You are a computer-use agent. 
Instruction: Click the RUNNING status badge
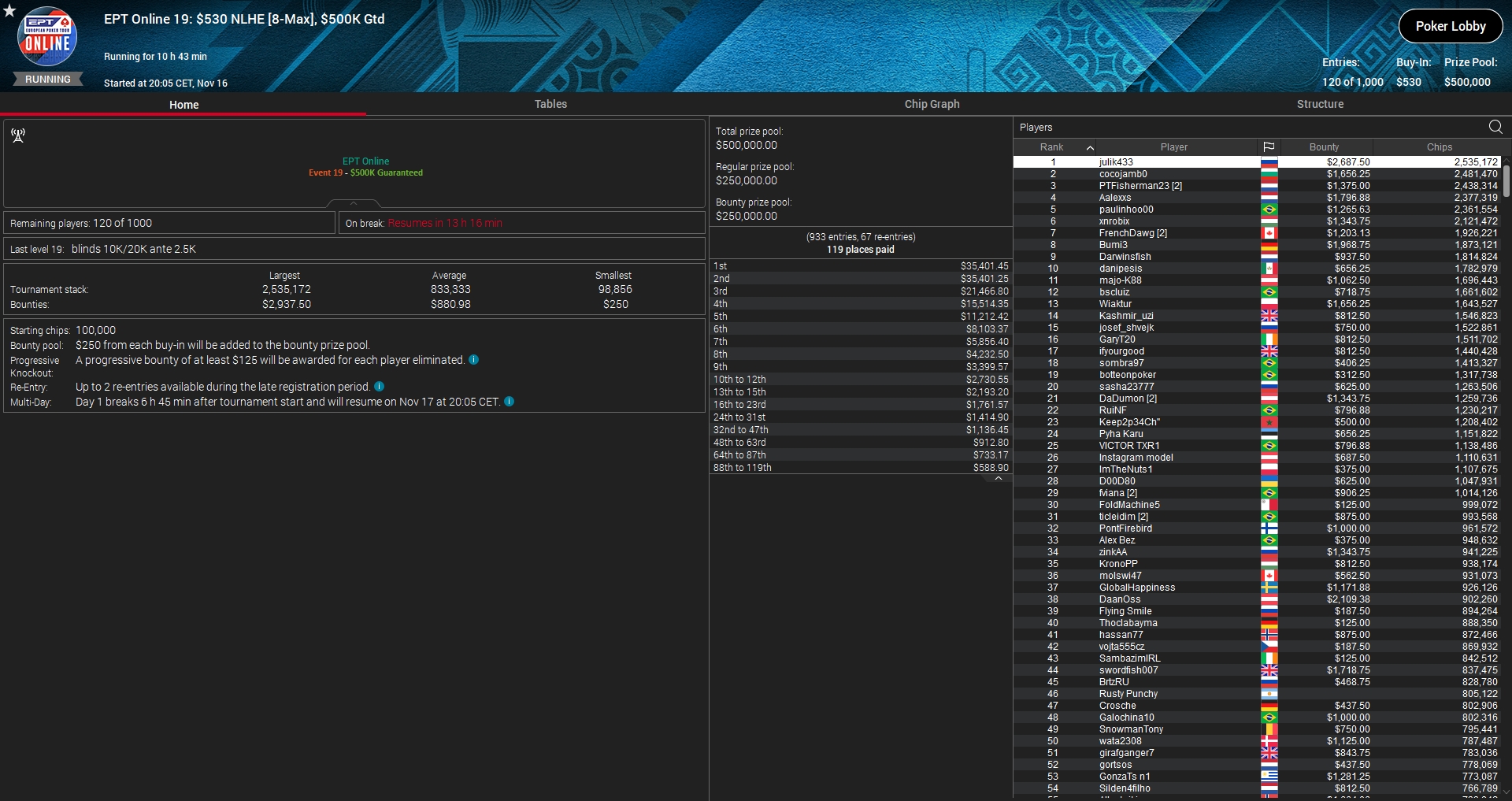coord(48,79)
